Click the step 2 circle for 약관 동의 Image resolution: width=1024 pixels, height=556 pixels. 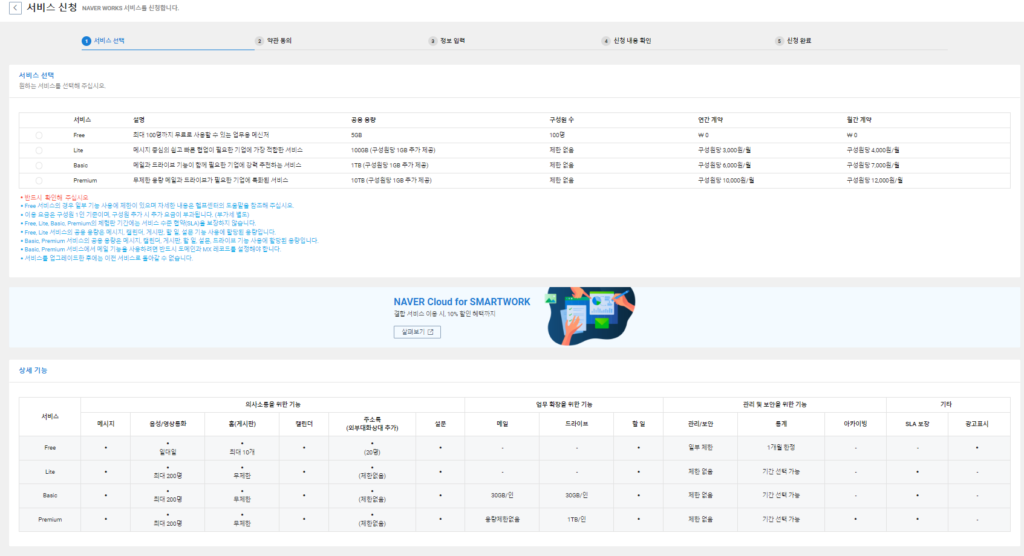click(259, 41)
